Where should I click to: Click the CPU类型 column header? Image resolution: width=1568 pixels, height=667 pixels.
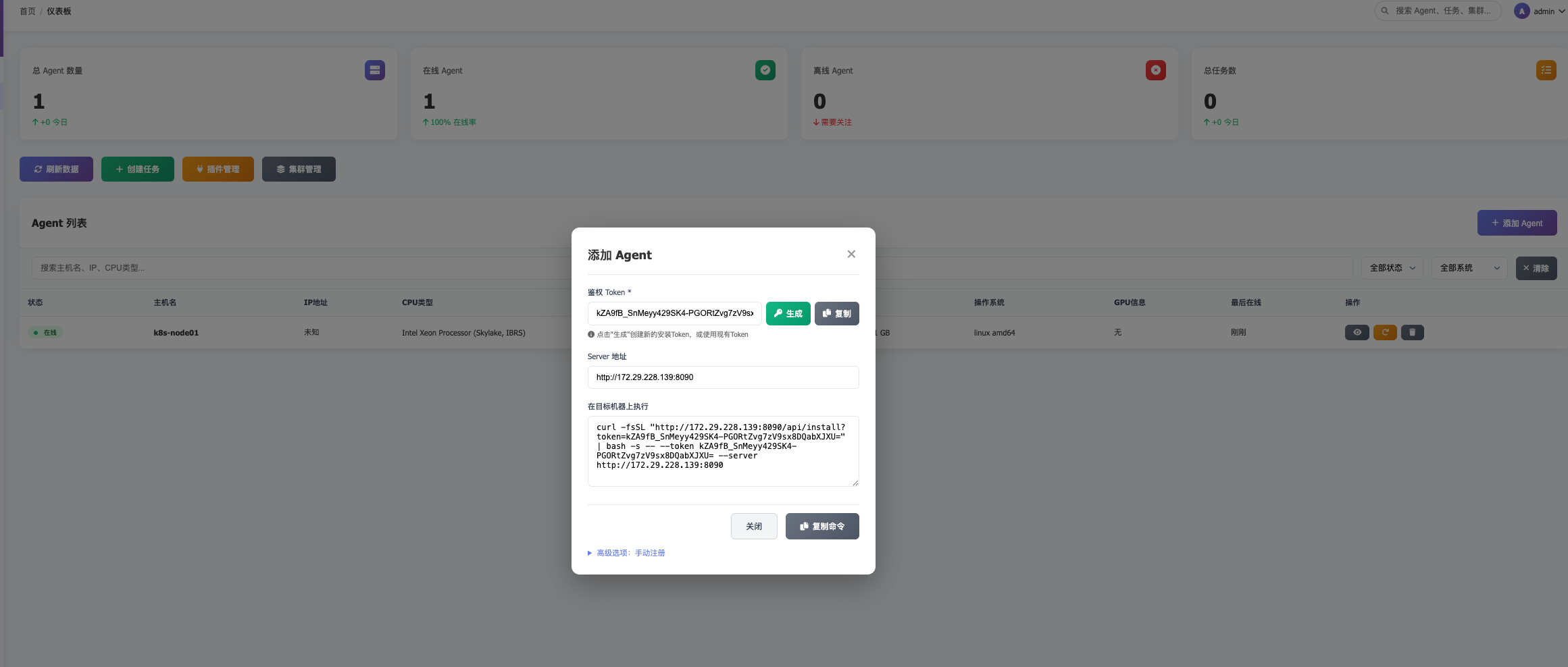(x=418, y=302)
